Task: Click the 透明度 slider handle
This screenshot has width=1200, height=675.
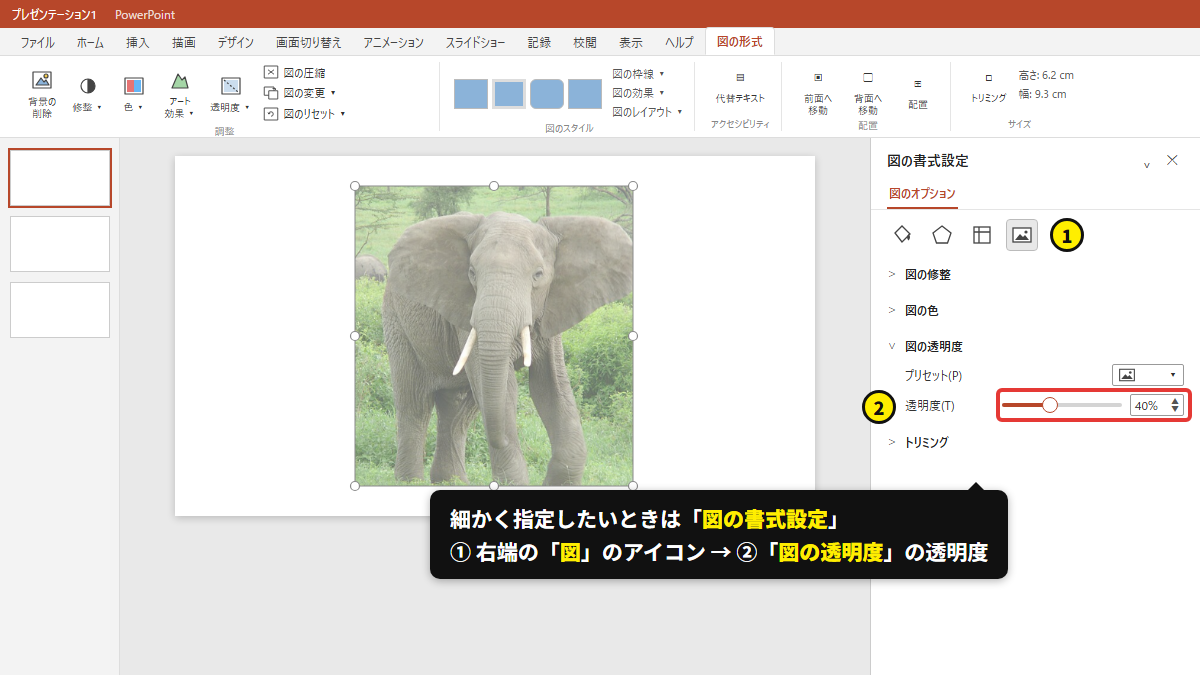Action: pos(1050,405)
